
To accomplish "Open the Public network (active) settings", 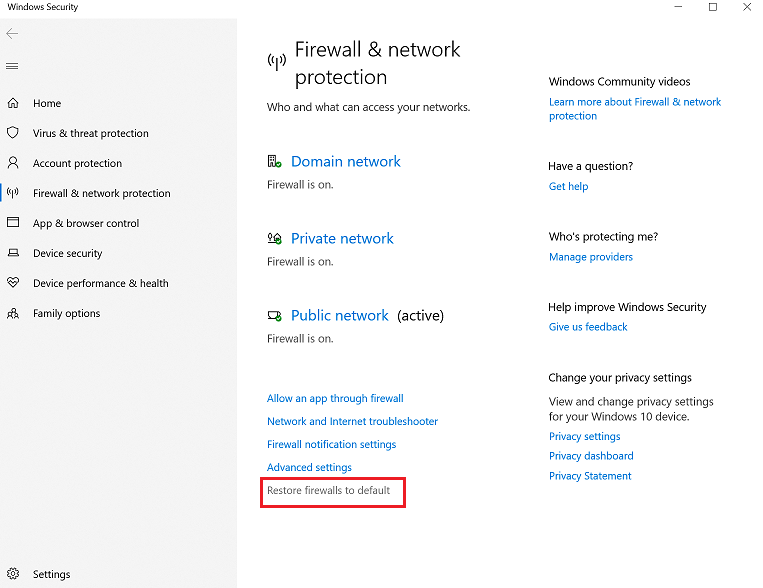I will [x=339, y=315].
